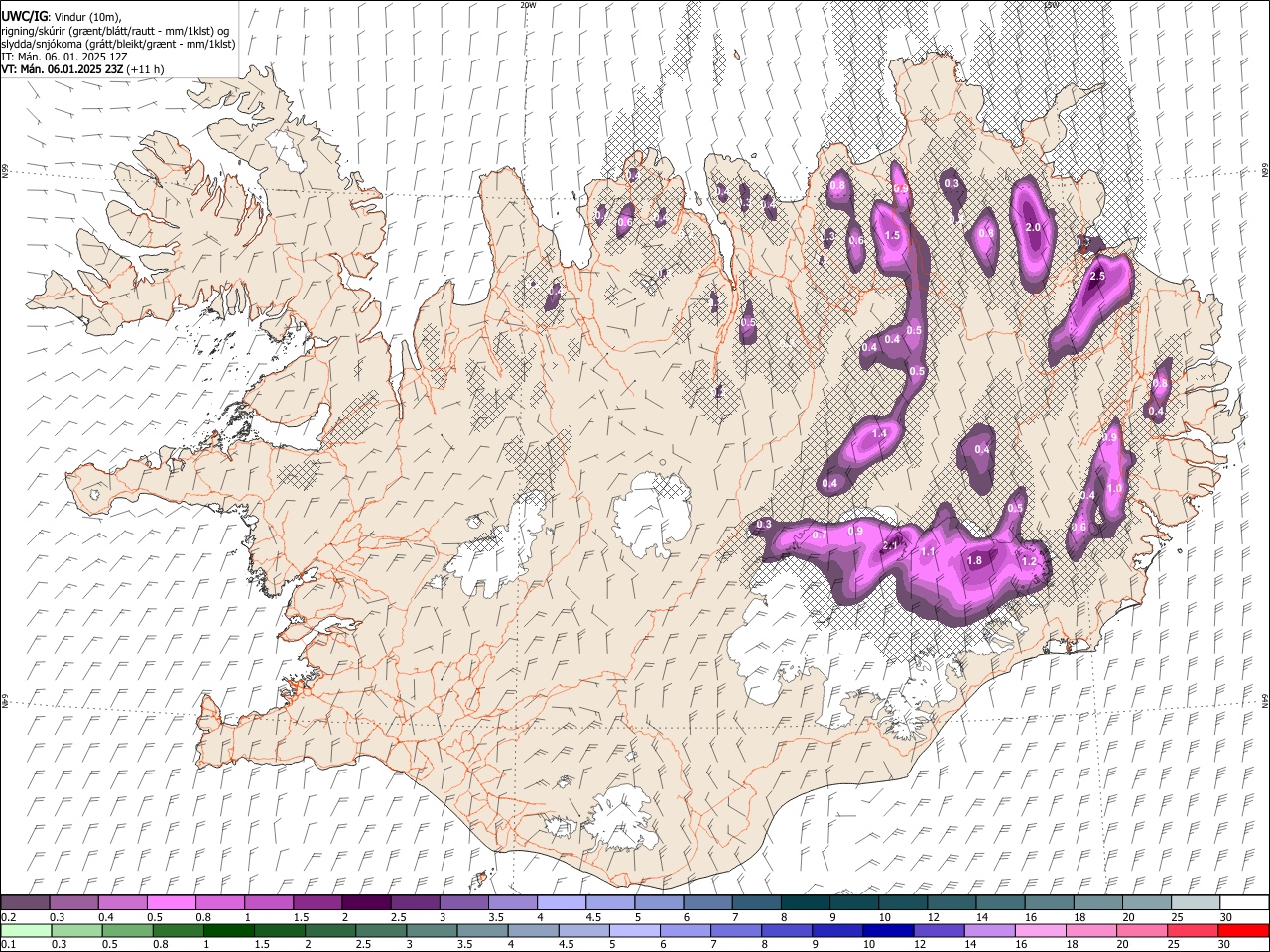The width and height of the screenshot is (1270, 952).
Task: Pick lower legend swatch between 0.1 and 0.3
Action: [25, 930]
